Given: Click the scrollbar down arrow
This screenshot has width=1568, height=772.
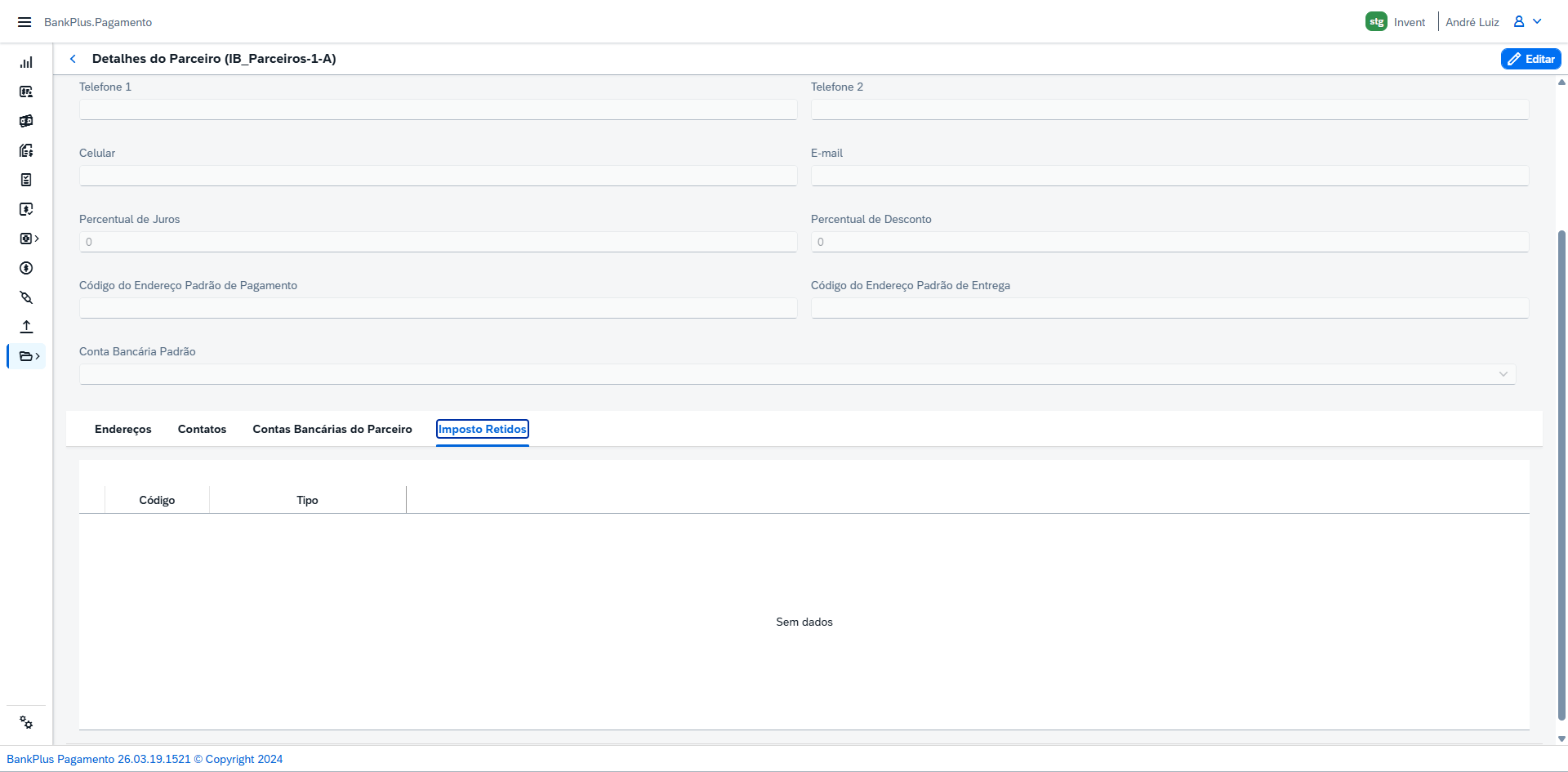Looking at the screenshot, I should [x=1562, y=738].
